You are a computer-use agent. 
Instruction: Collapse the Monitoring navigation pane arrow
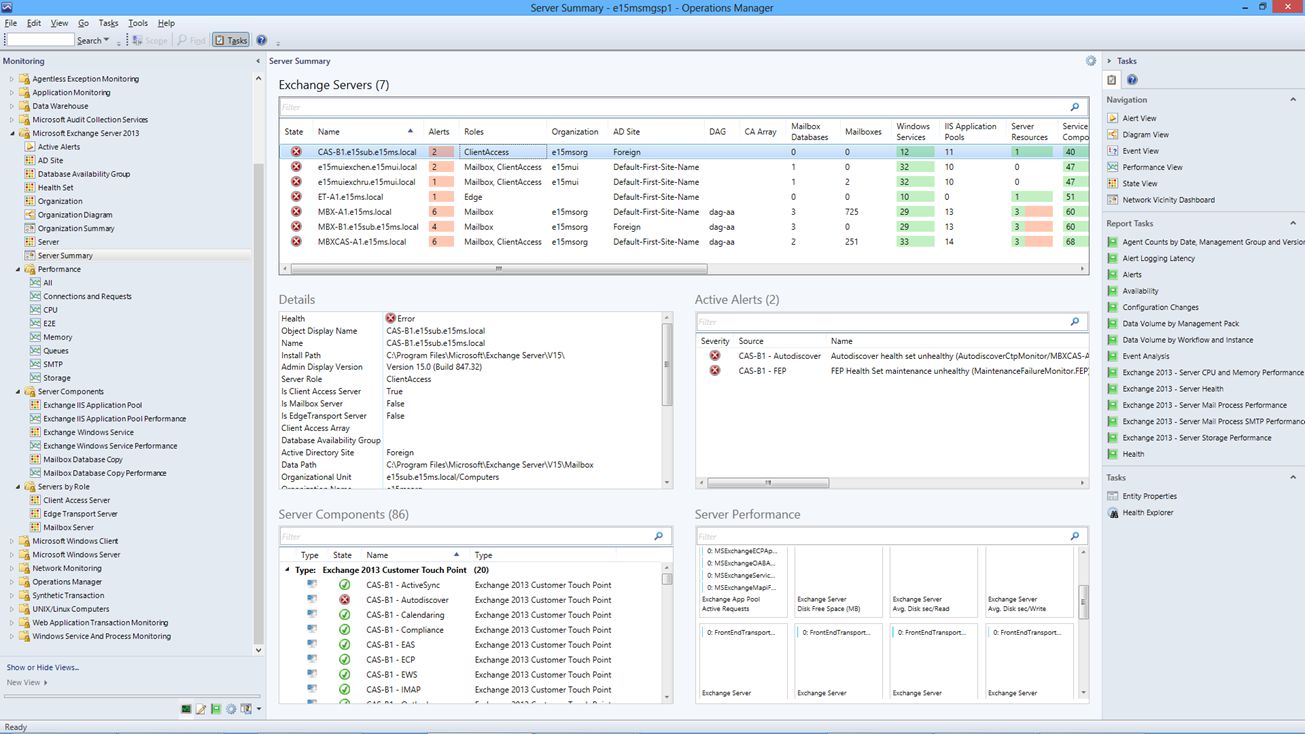(x=258, y=61)
